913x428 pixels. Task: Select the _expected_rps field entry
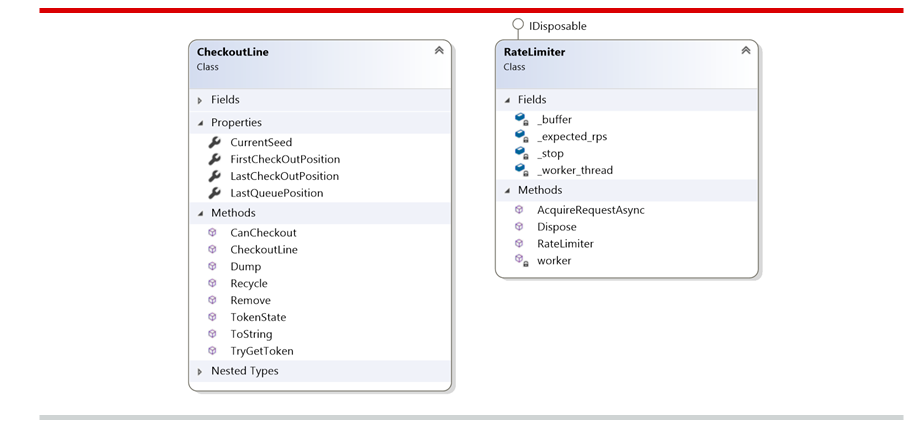coord(572,136)
